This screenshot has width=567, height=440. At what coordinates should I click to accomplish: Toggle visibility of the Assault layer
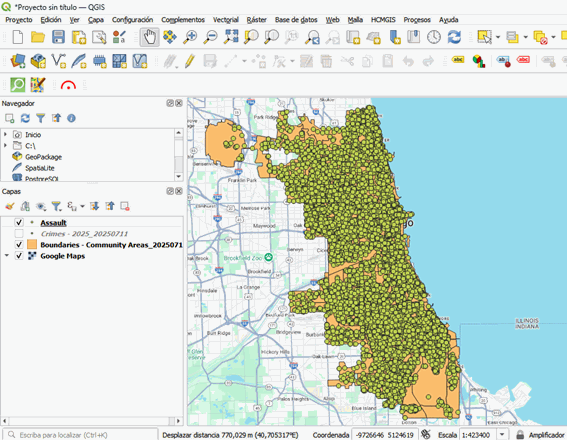[19, 222]
